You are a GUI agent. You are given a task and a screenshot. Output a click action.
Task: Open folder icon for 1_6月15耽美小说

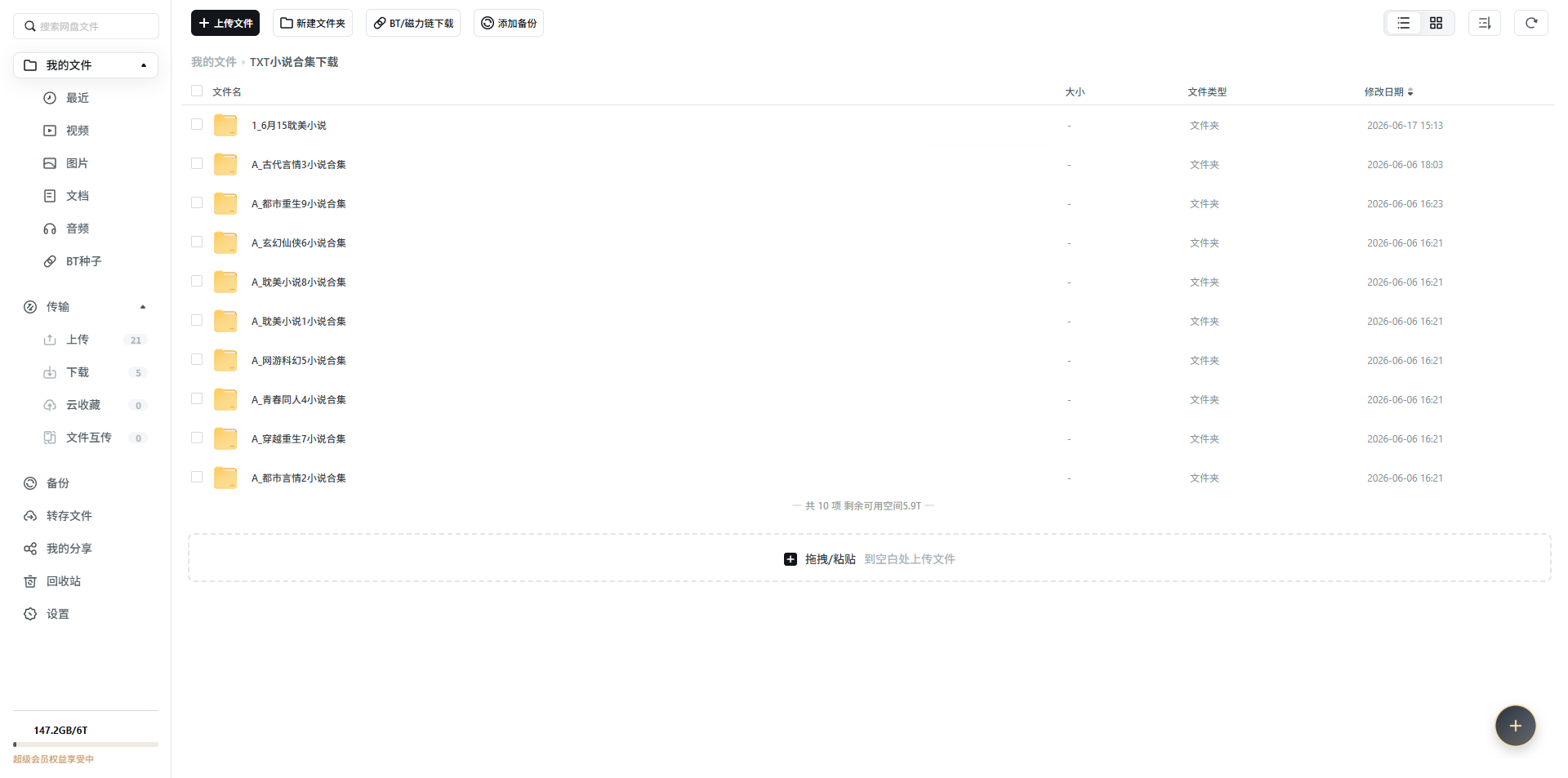(225, 125)
